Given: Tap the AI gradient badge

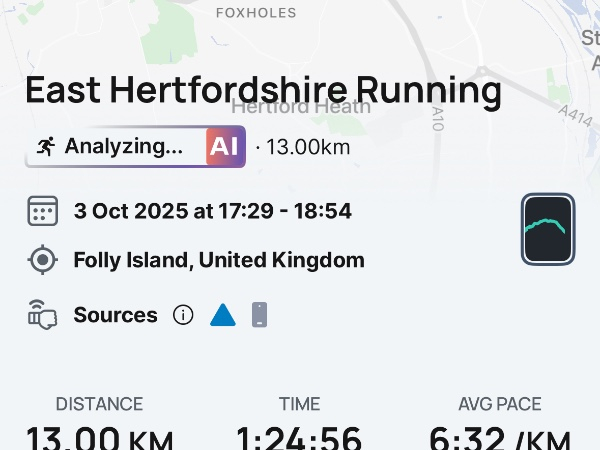Looking at the screenshot, I should point(225,146).
